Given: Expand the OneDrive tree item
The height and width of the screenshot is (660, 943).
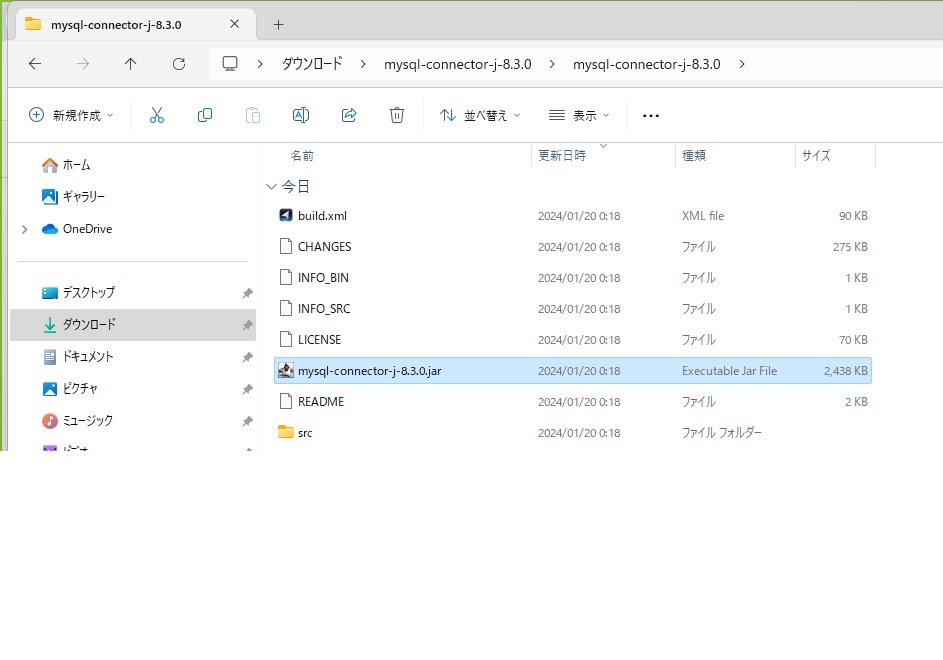Looking at the screenshot, I should [24, 229].
